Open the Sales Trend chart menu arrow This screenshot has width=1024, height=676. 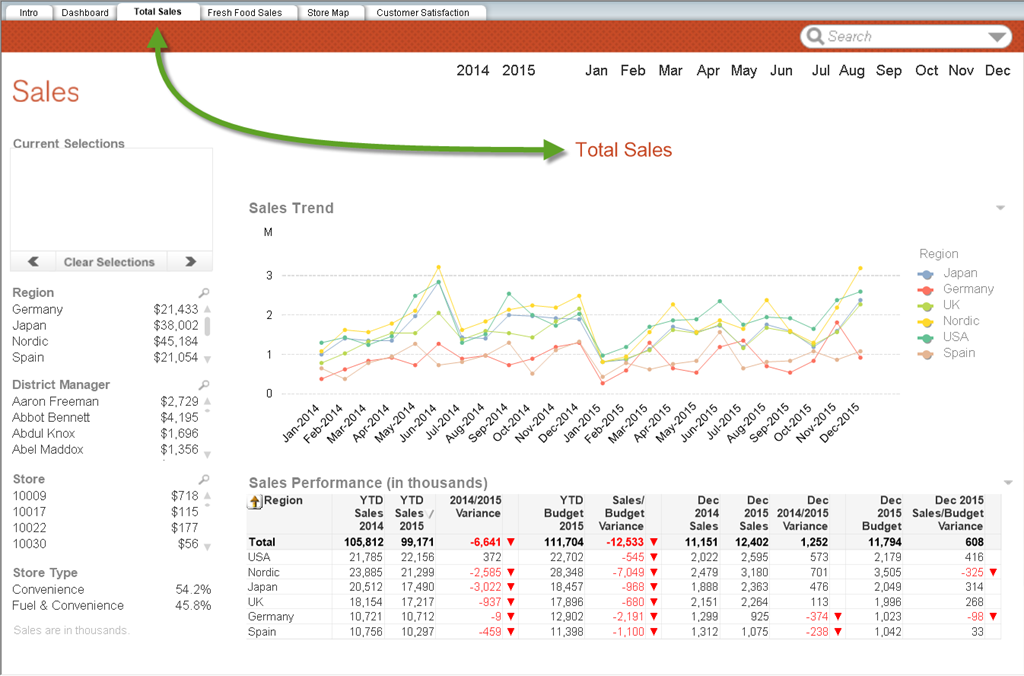[x=1000, y=208]
